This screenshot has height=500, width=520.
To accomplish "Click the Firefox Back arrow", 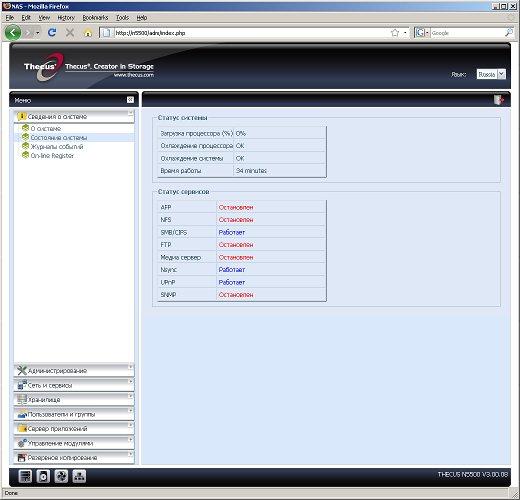I will click(13, 33).
